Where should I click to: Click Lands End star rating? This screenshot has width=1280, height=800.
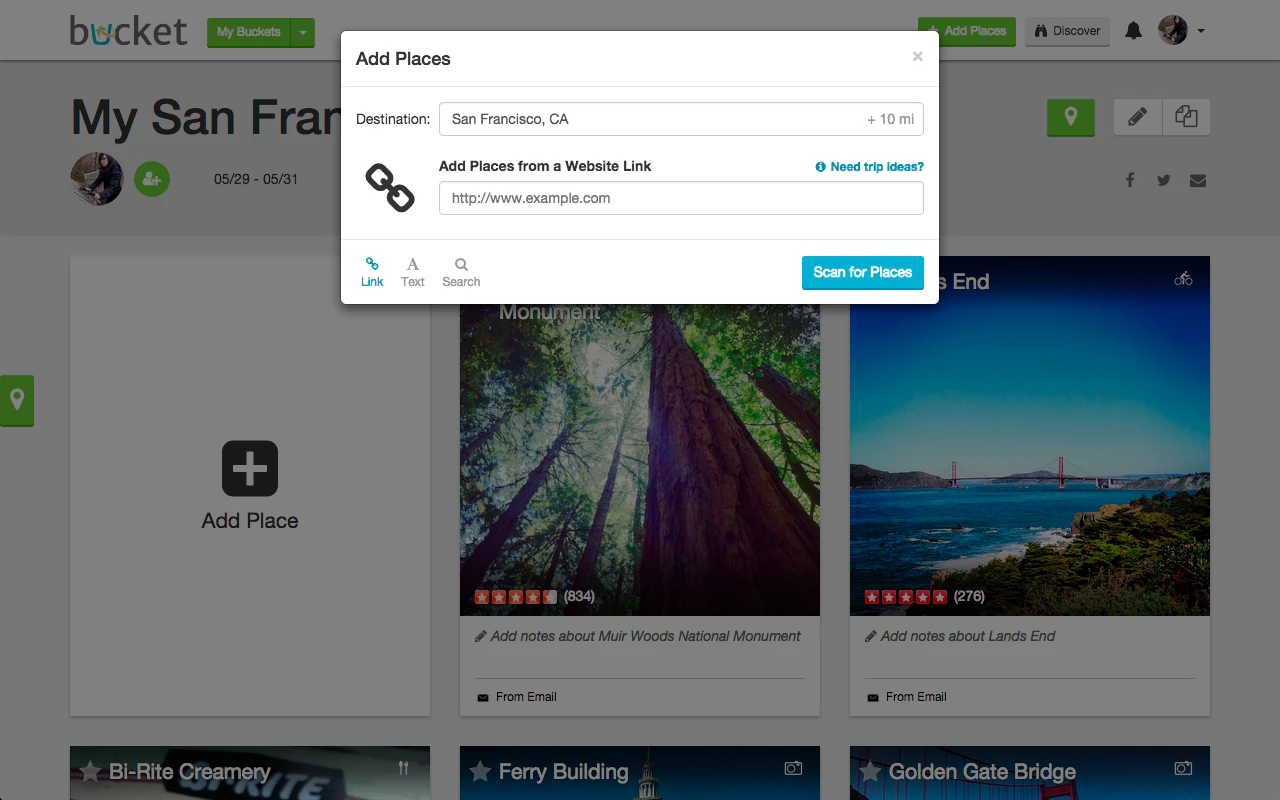tap(906, 597)
